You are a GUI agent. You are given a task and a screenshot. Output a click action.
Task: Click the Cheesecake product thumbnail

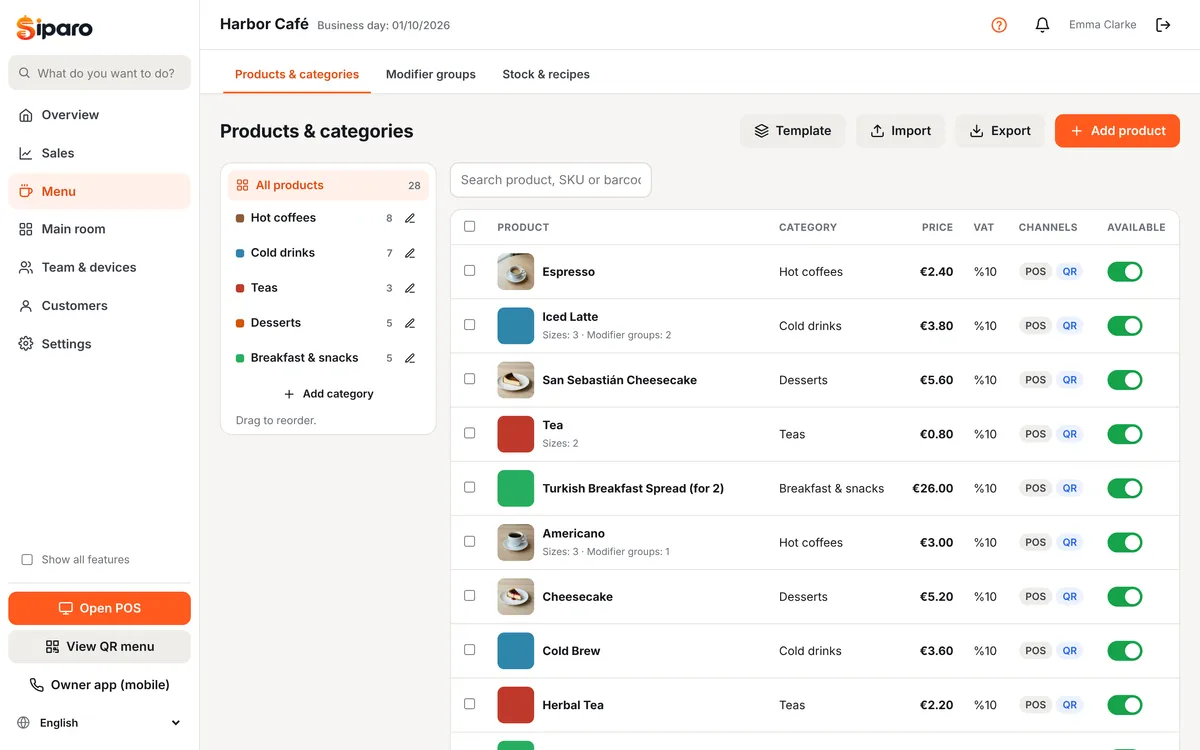tap(516, 597)
